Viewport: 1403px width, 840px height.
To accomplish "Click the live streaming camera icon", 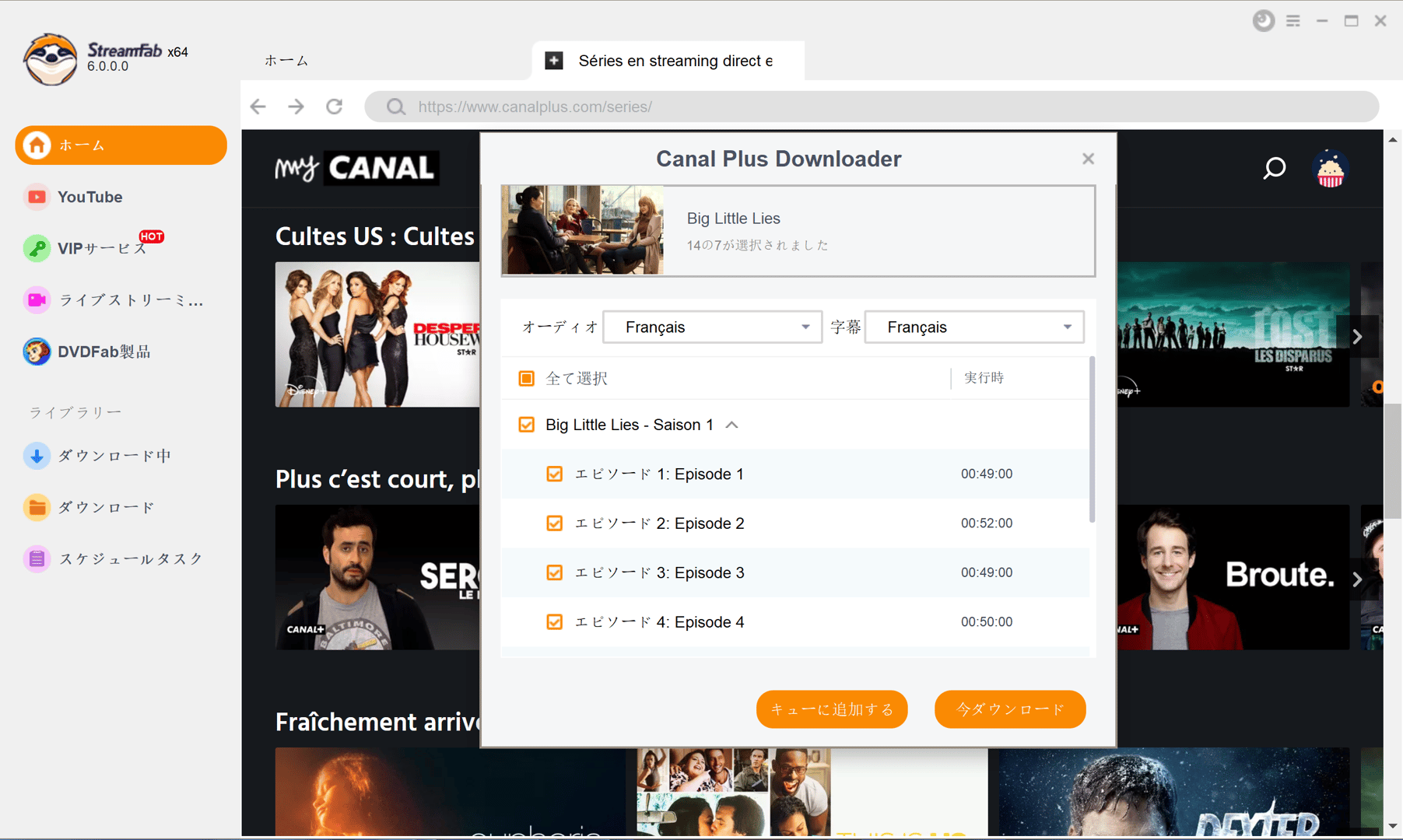I will (37, 300).
